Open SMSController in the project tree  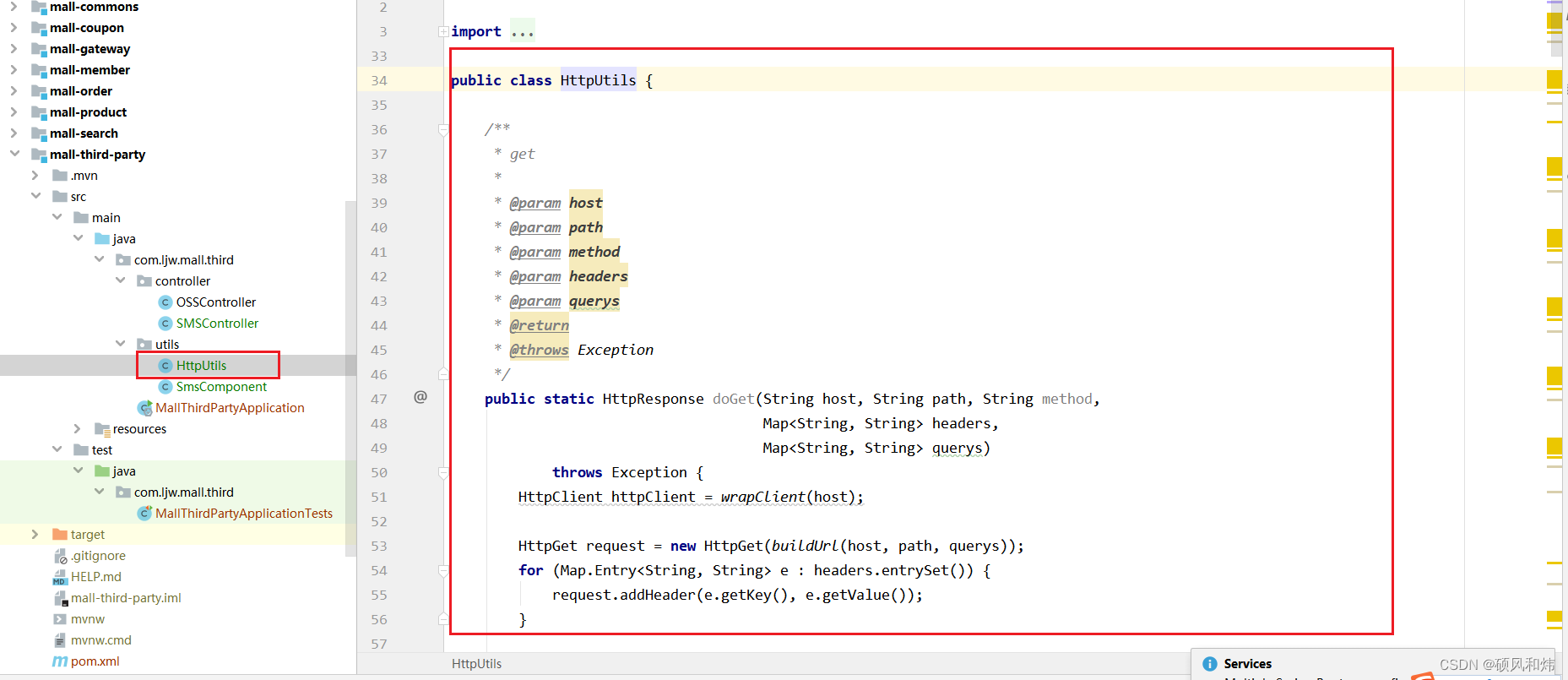[217, 324]
